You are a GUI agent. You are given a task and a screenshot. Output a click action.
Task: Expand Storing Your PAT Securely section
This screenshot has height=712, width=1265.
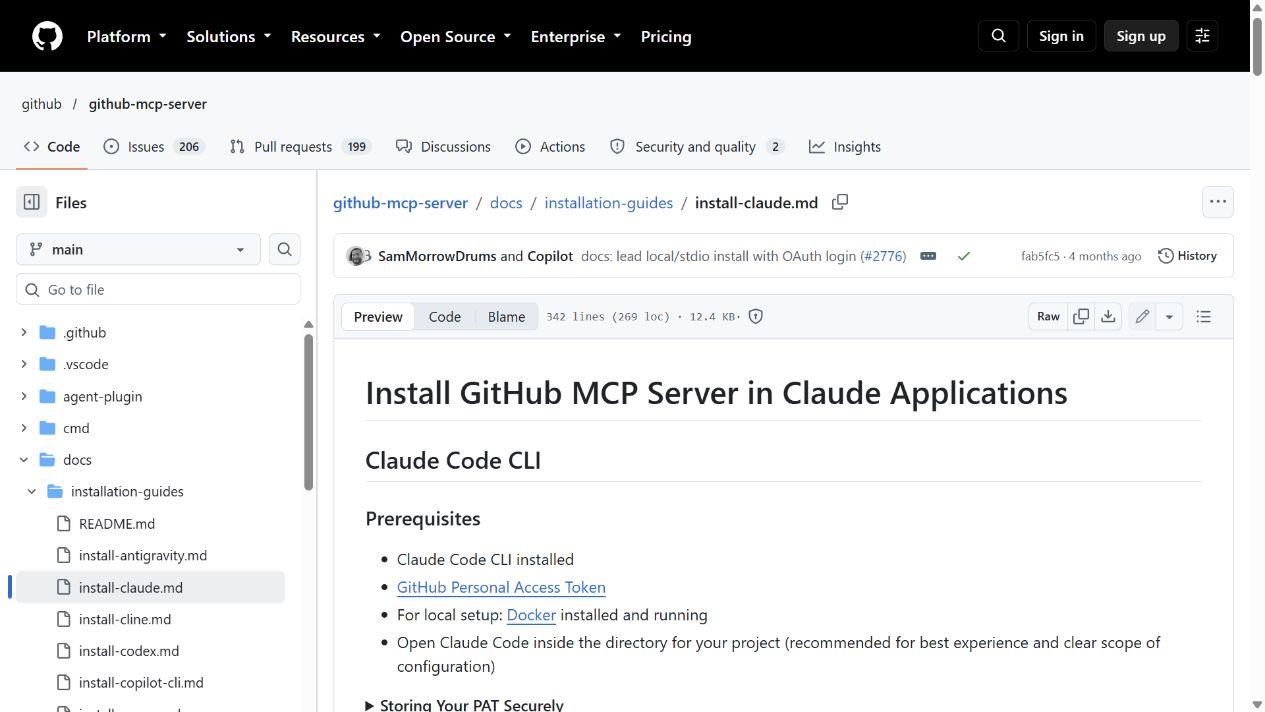pyautogui.click(x=464, y=705)
